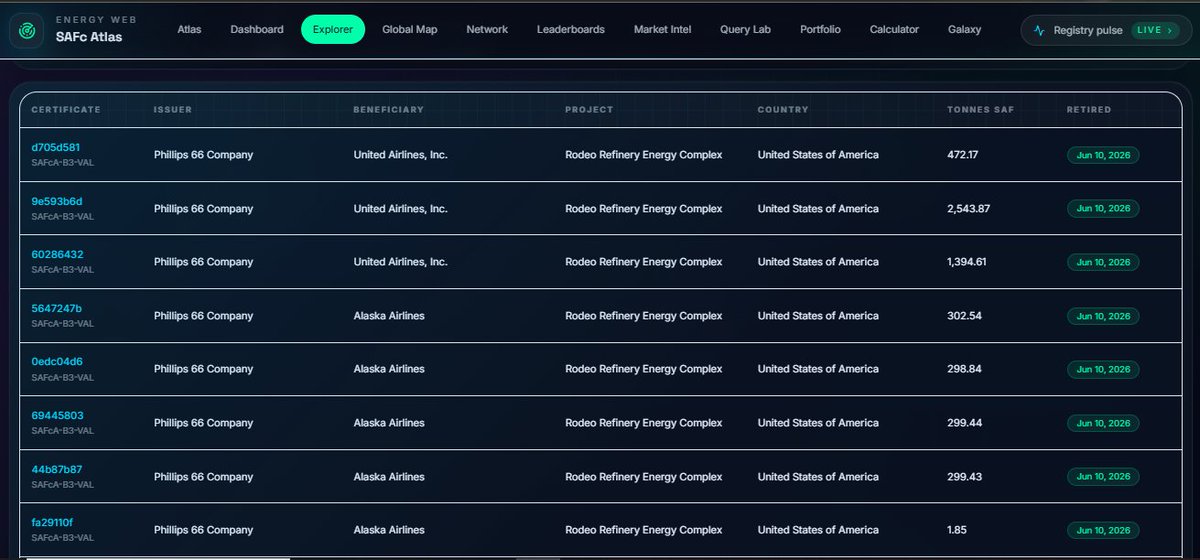Click Phillips 66 Company issuer in row 9e593b6d

point(203,209)
